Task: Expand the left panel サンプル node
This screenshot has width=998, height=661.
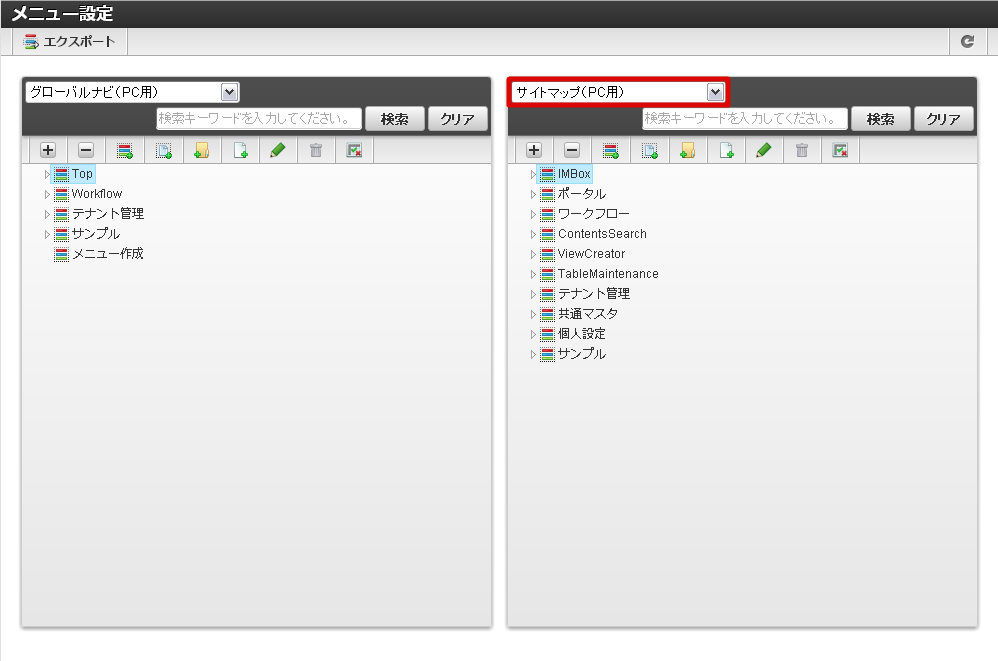Action: click(46, 234)
